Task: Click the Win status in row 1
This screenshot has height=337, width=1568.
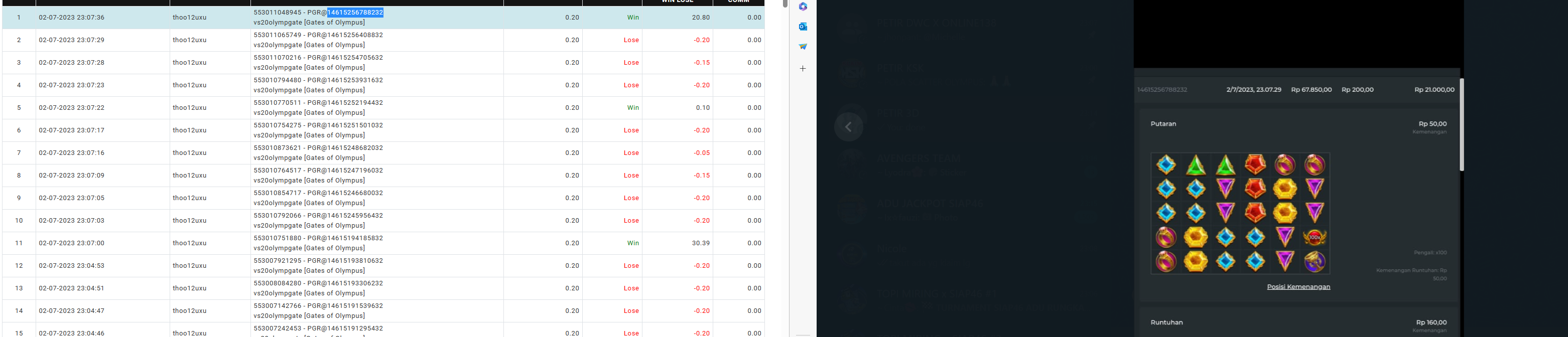Action: 633,18
